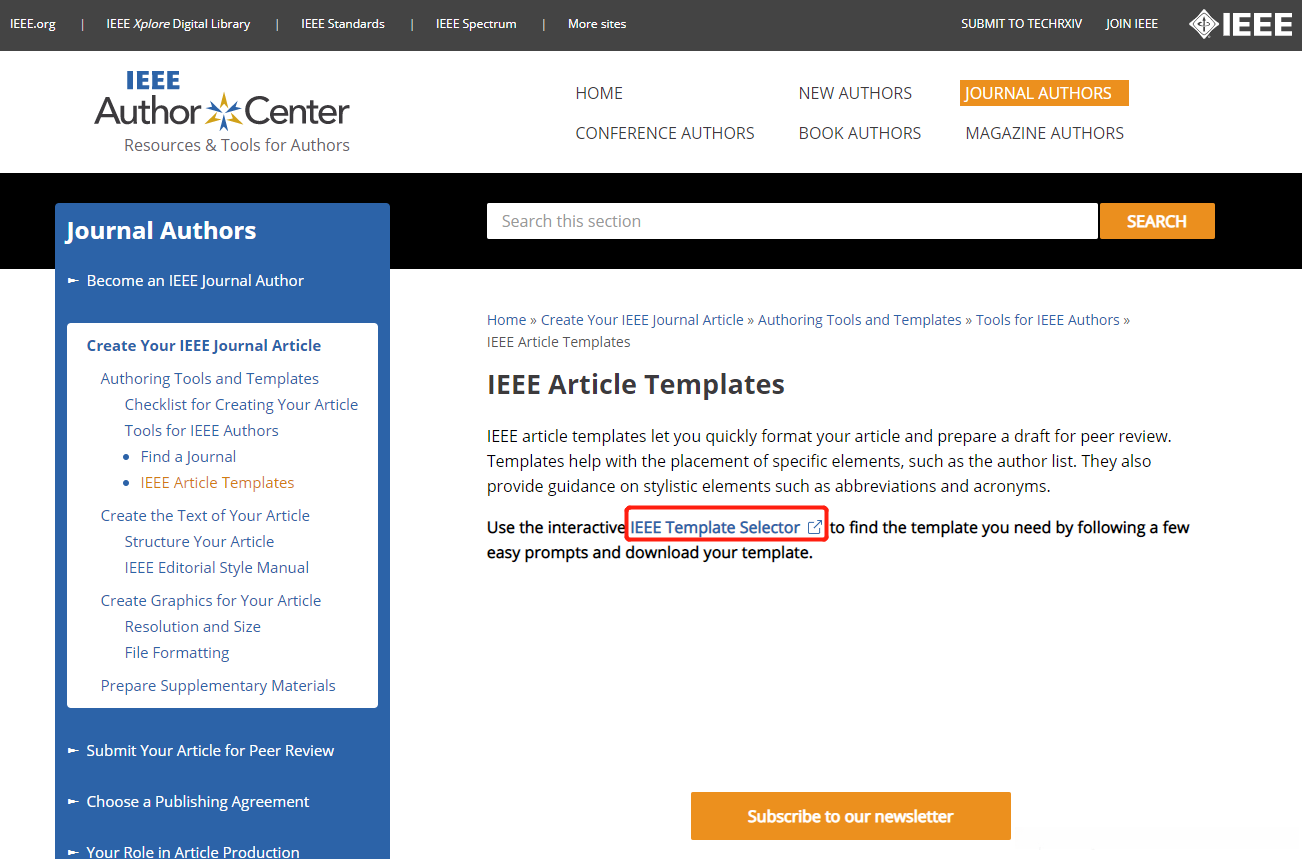Click the Journal Authors sidebar heading
Screen dimensions: 1302x859
tap(161, 231)
